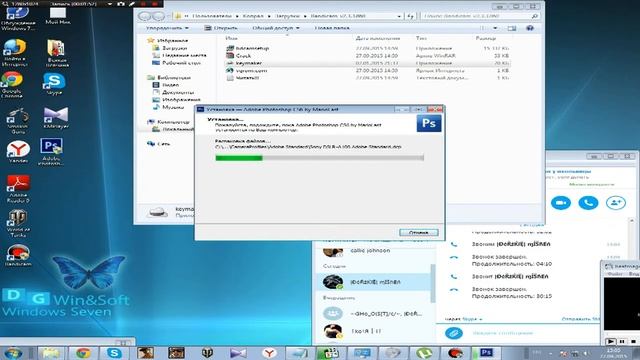Screen dimensions: 640x360
Task: Click the Explorer search magnifier icon
Action: (x=535, y=16)
